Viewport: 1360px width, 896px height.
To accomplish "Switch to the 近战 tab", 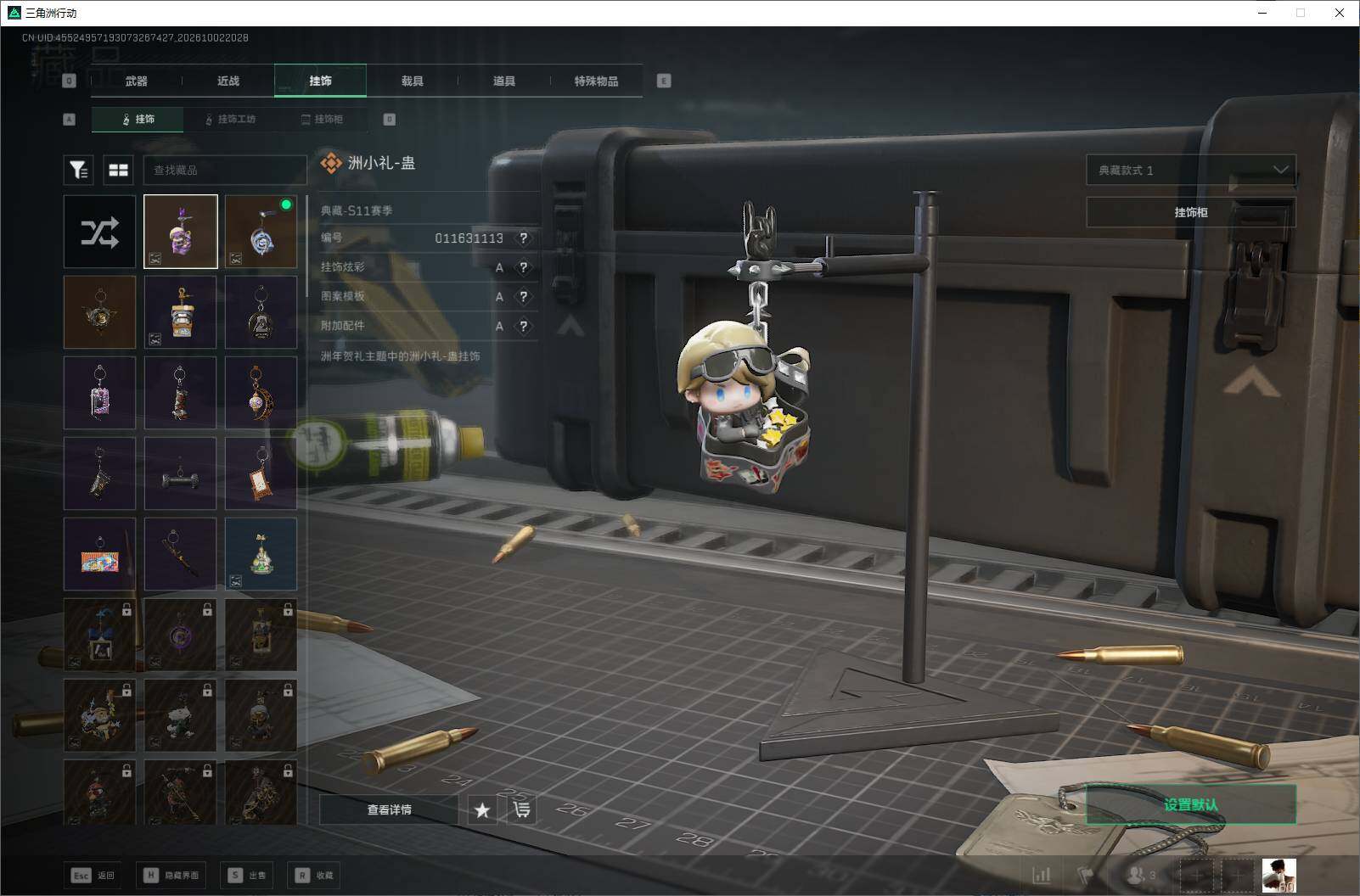I will (x=228, y=81).
